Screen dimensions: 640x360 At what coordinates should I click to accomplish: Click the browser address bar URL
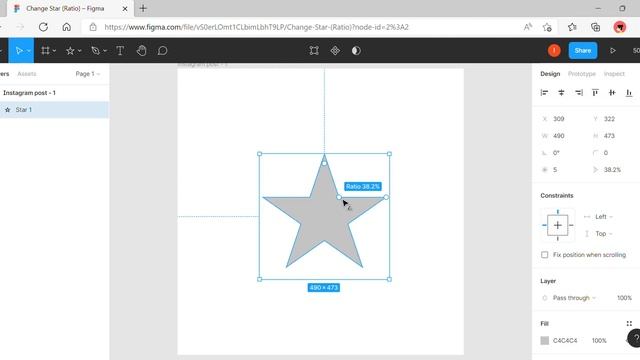coord(256,27)
